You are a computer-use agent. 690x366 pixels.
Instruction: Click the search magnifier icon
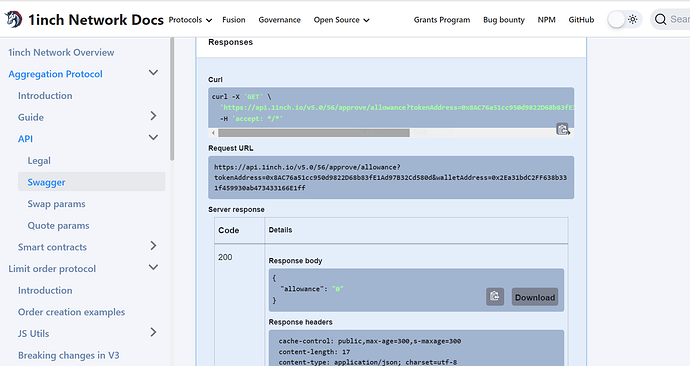pos(660,19)
